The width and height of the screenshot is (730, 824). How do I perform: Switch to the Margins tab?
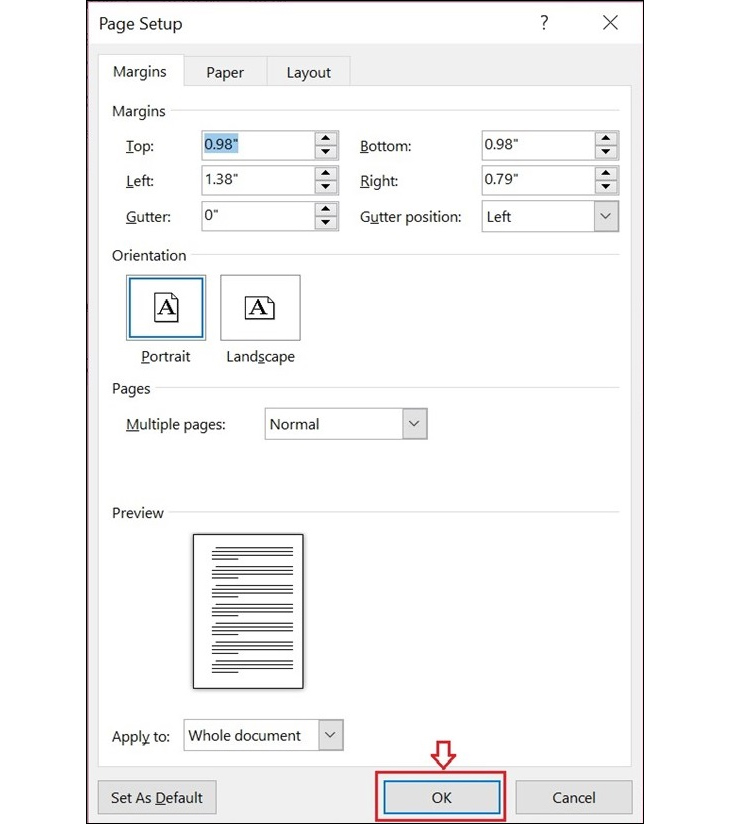[x=140, y=71]
